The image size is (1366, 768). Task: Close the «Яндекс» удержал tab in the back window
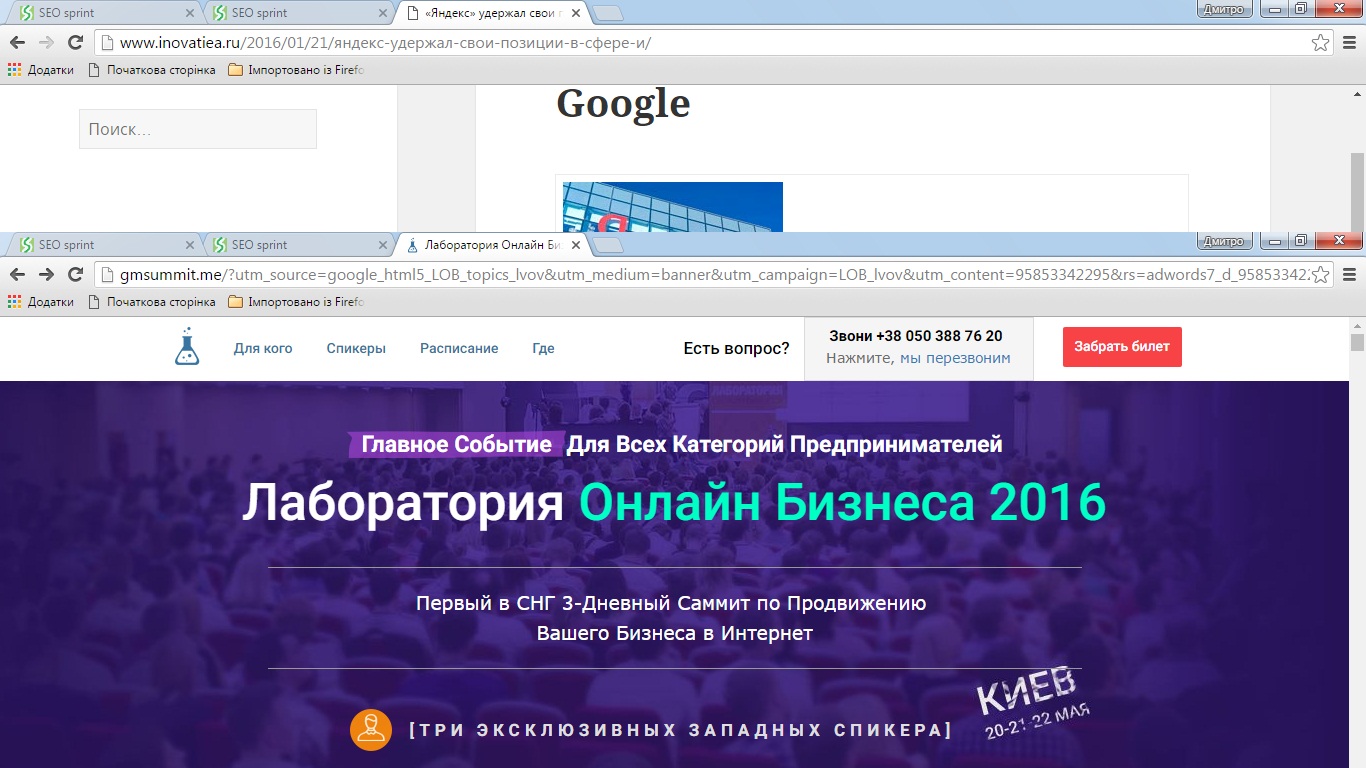575,13
